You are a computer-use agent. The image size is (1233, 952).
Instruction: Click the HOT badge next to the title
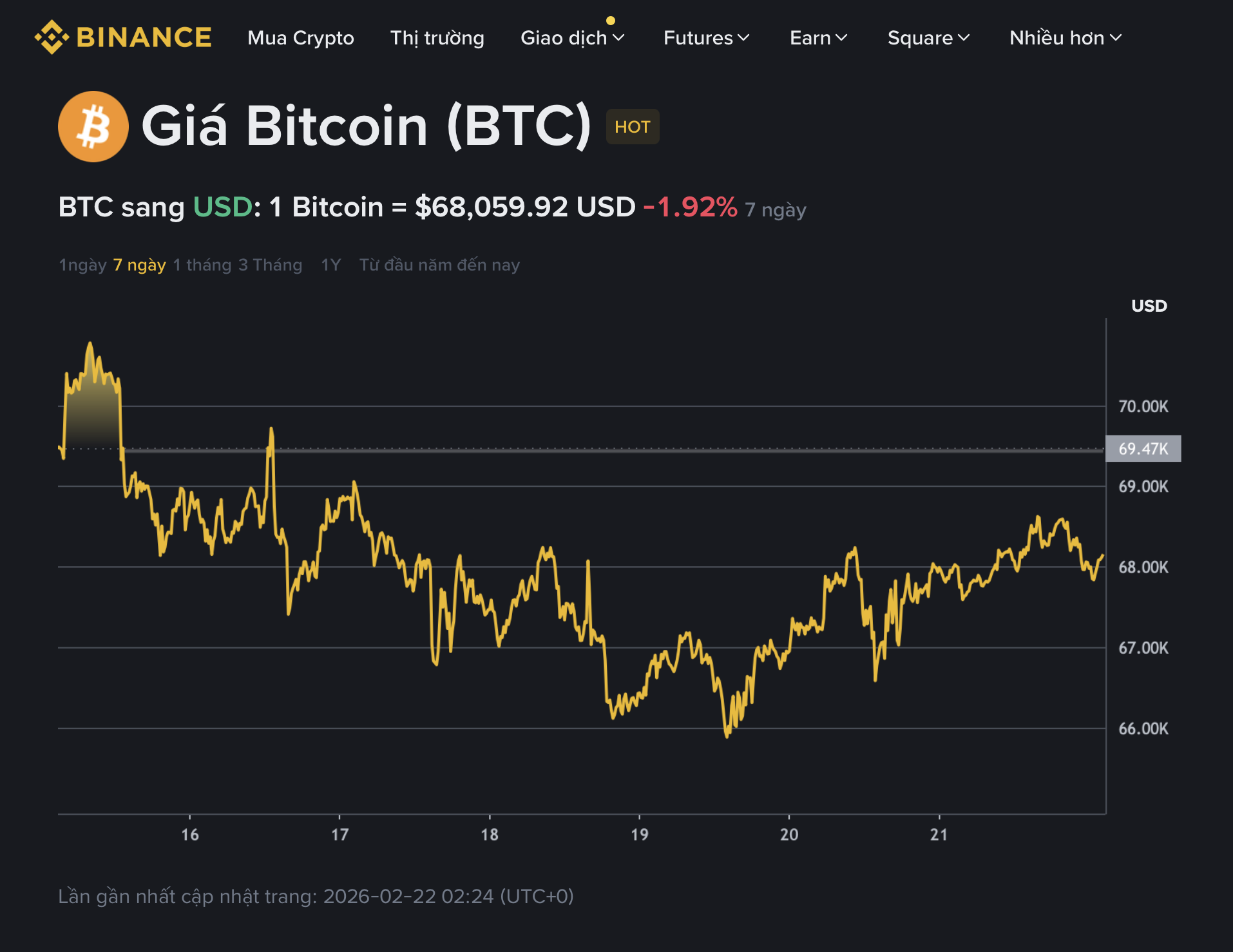632,126
